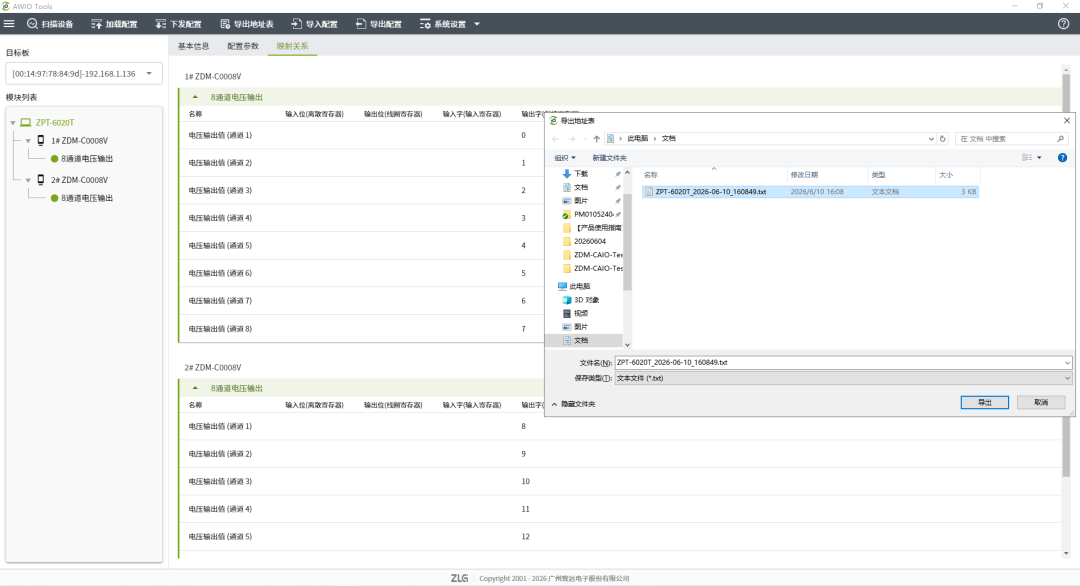1080x586 pixels.
Task: Click the 导出 button in the dialog
Action: pyautogui.click(x=984, y=402)
